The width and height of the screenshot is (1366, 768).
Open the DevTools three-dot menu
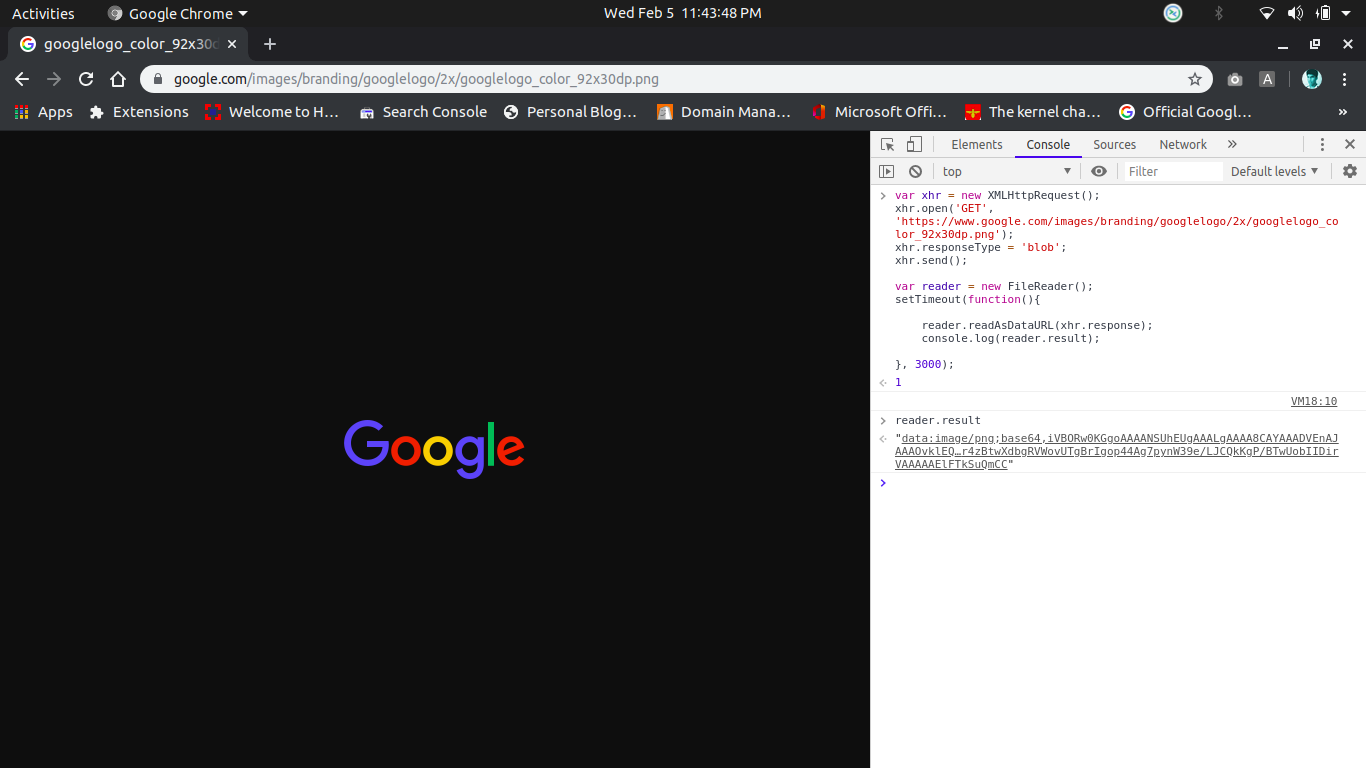(x=1322, y=145)
